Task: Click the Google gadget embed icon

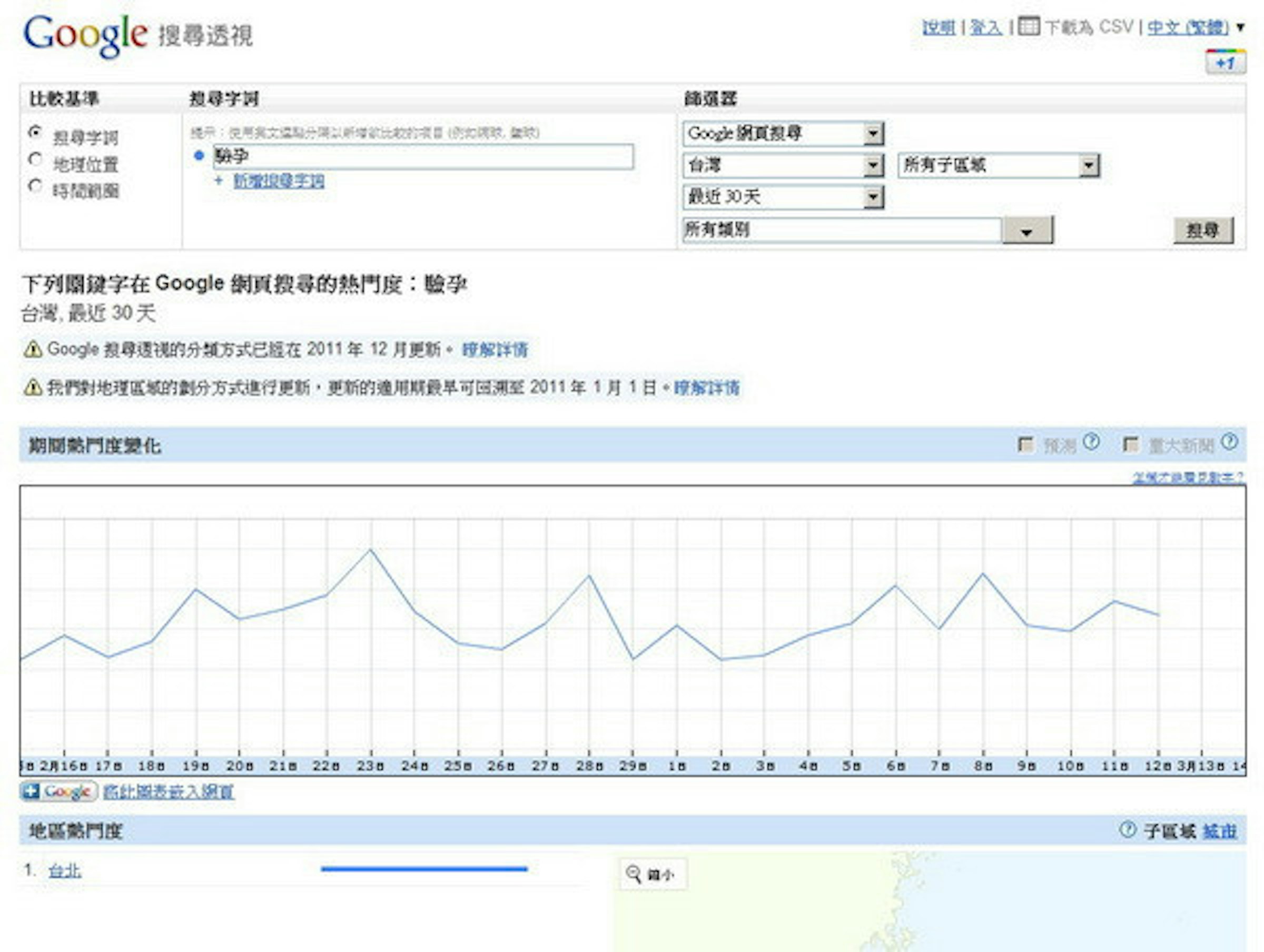Action: pyautogui.click(x=59, y=791)
